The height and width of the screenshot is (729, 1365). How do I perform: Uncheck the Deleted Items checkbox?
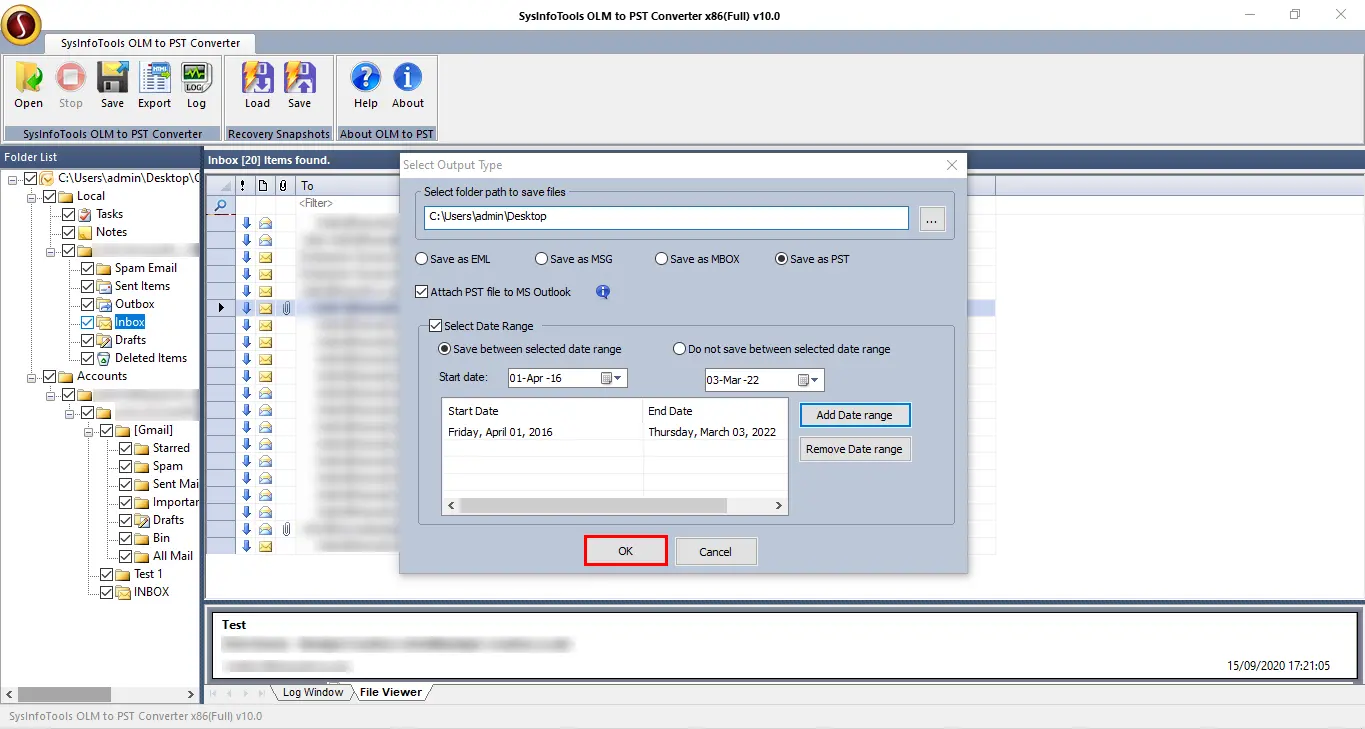87,358
